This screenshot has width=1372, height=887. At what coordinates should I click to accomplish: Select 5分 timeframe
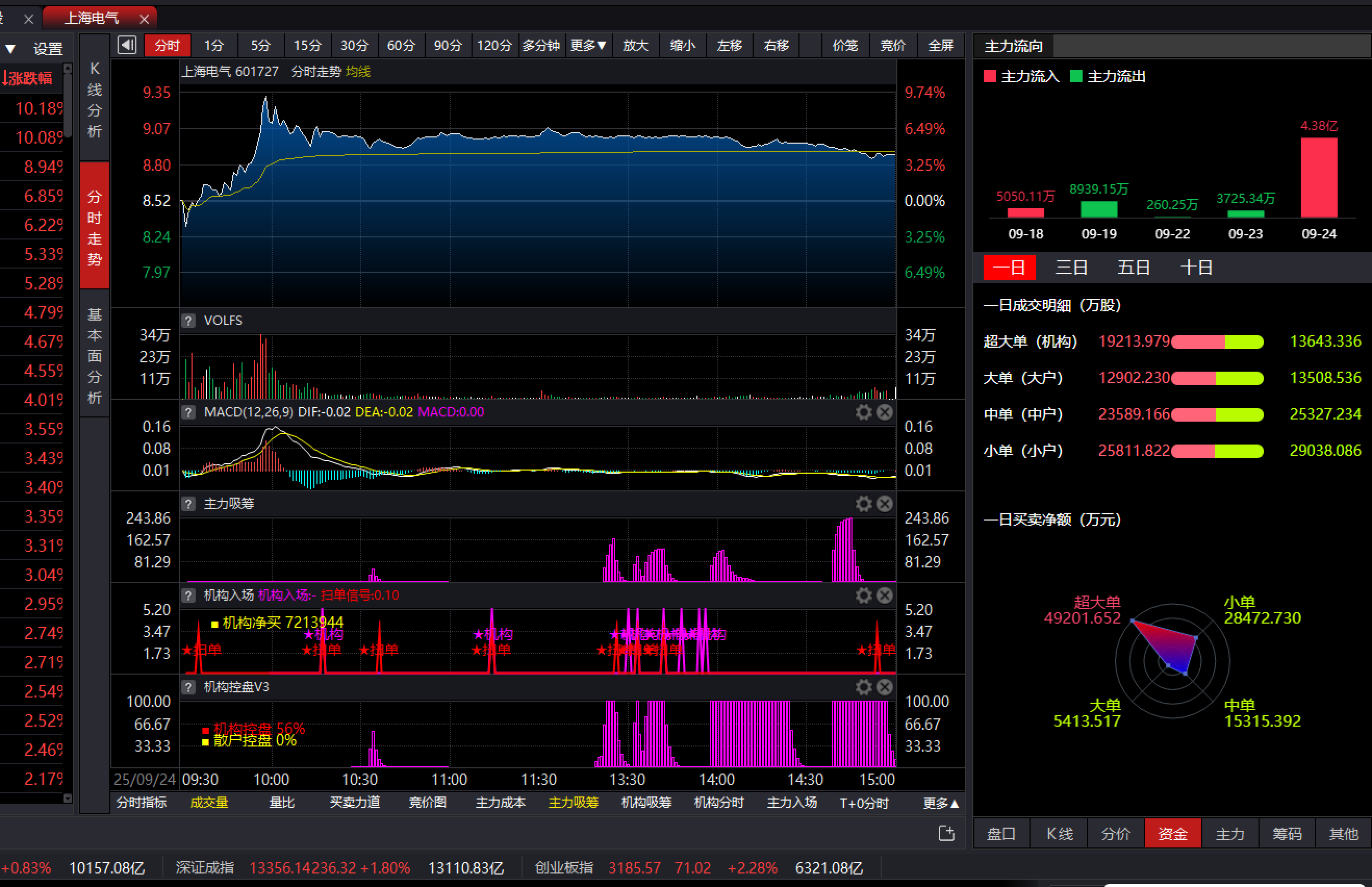[260, 45]
